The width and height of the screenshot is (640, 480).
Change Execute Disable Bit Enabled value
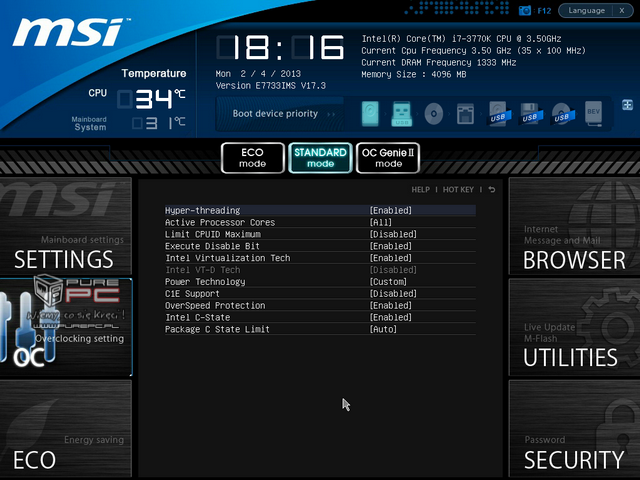[x=391, y=246]
